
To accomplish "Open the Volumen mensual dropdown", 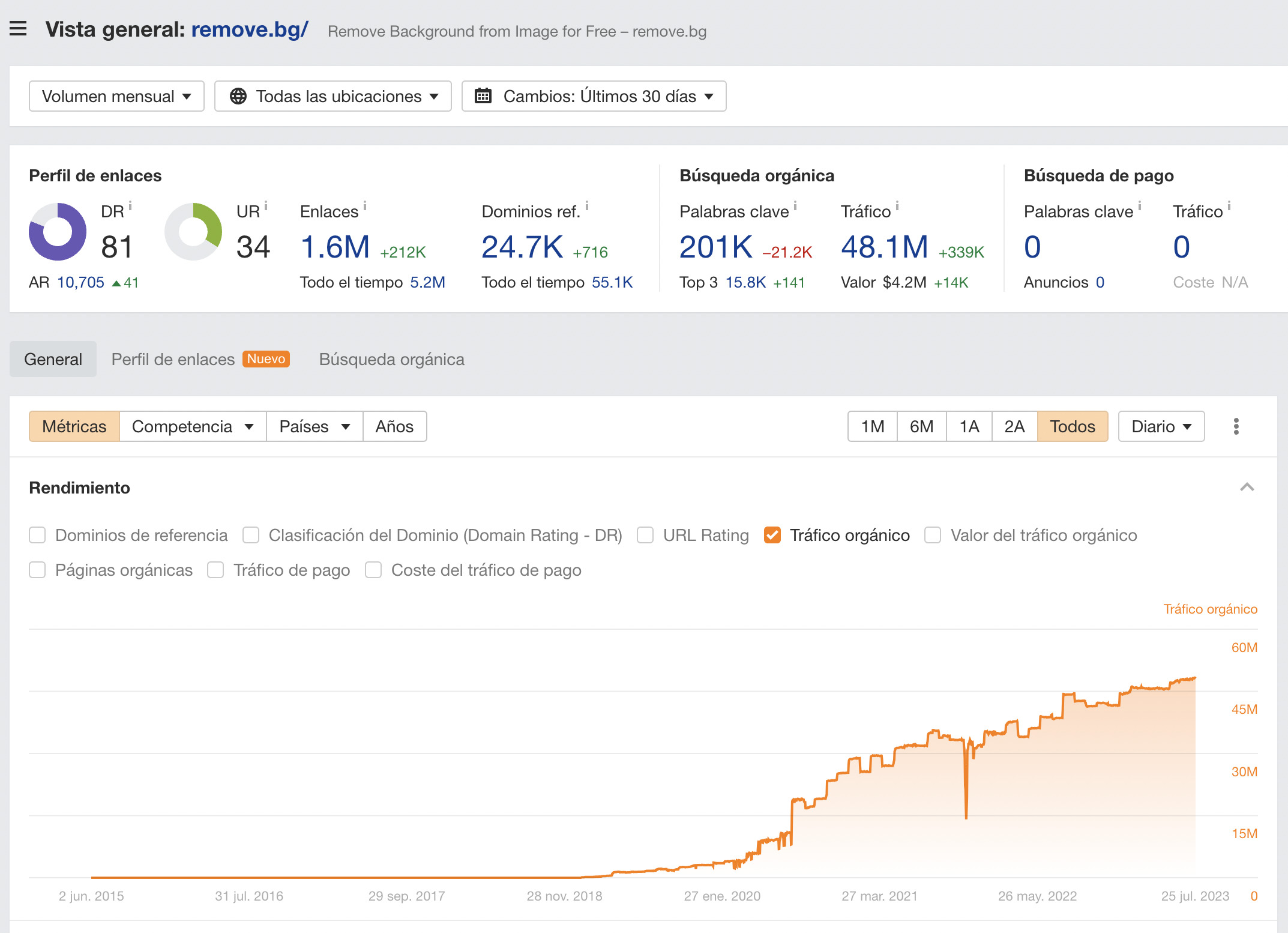I will 116,96.
